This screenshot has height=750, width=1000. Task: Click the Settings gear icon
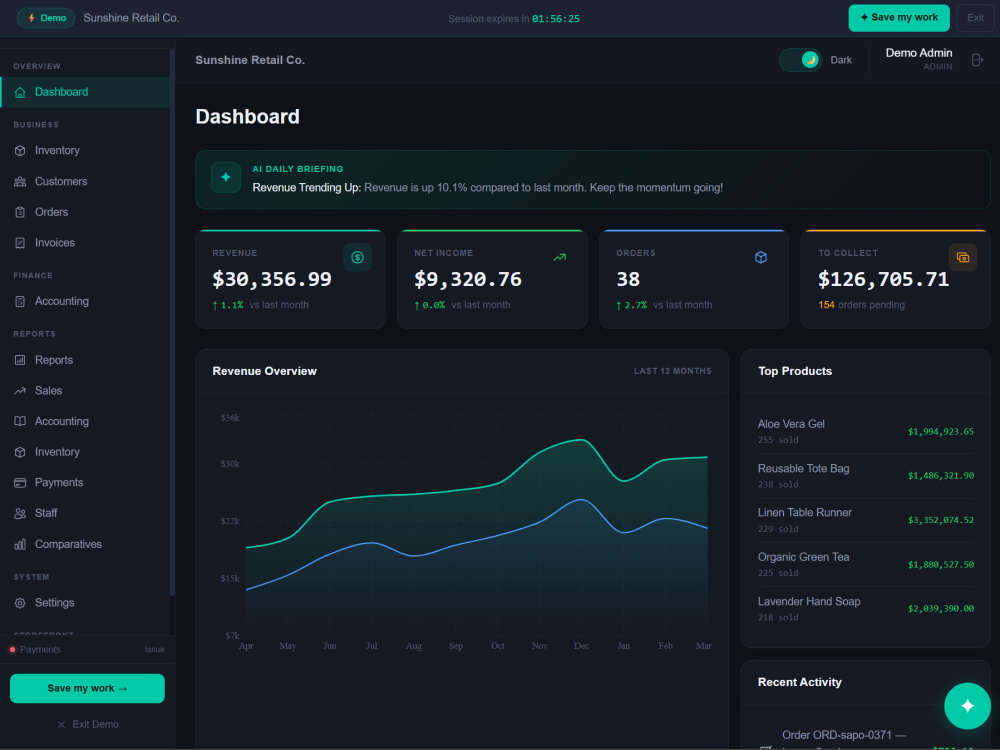[20, 603]
